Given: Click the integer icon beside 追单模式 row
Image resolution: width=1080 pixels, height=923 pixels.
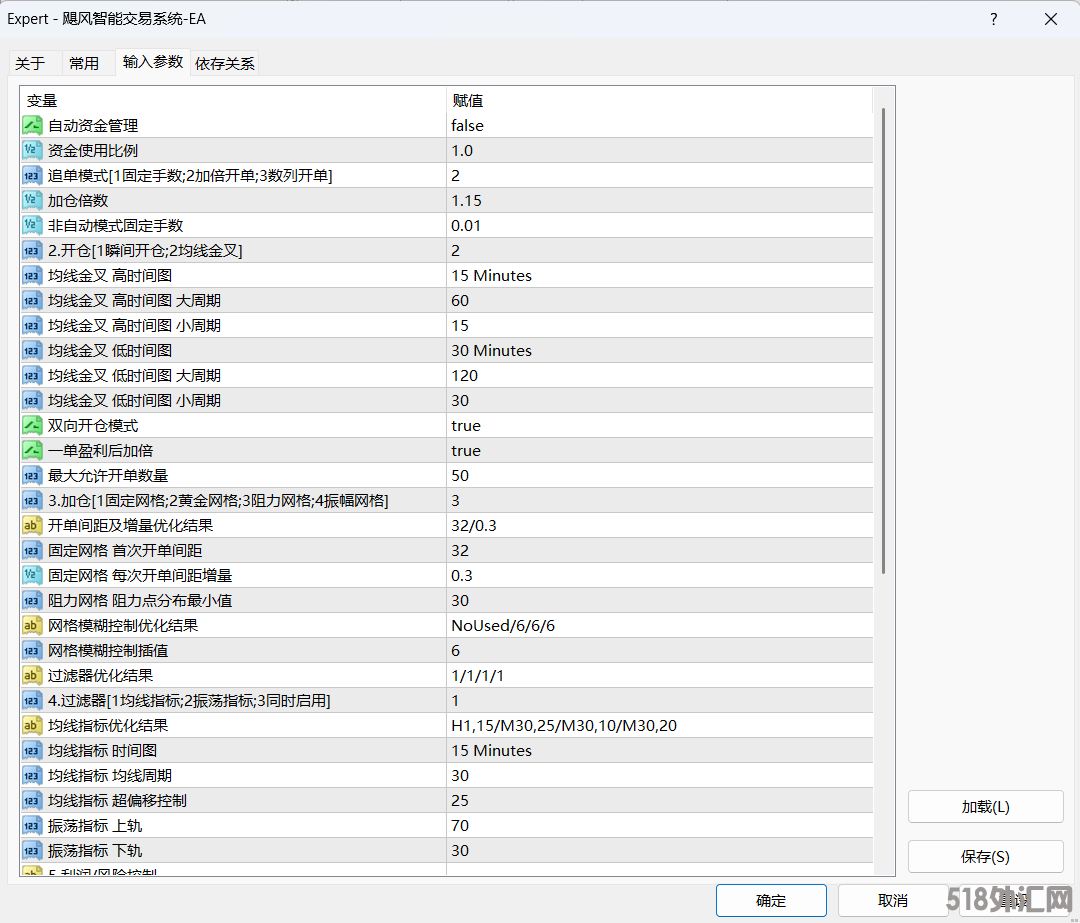Looking at the screenshot, I should pos(32,176).
